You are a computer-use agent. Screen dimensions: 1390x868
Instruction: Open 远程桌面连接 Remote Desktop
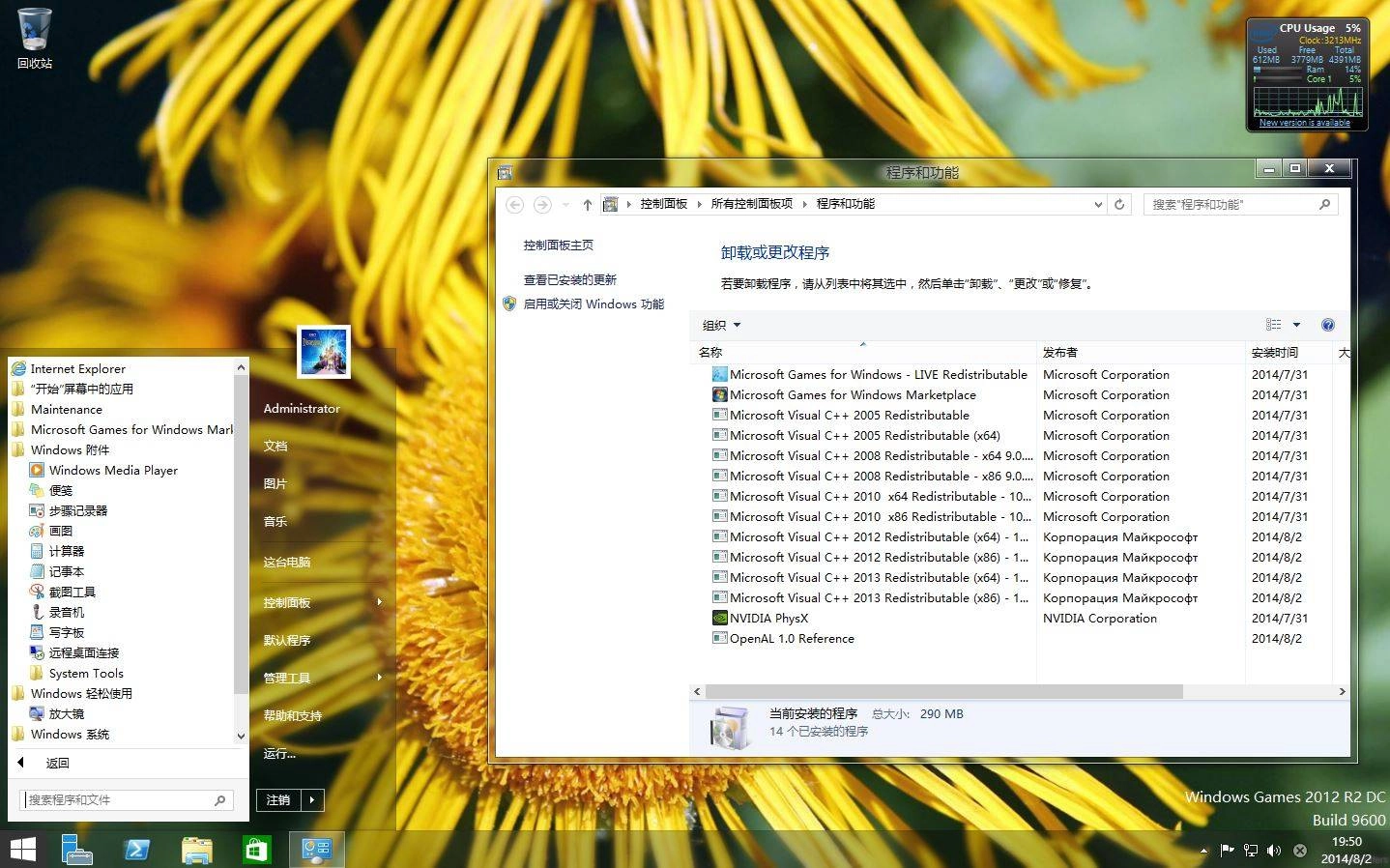click(x=73, y=652)
